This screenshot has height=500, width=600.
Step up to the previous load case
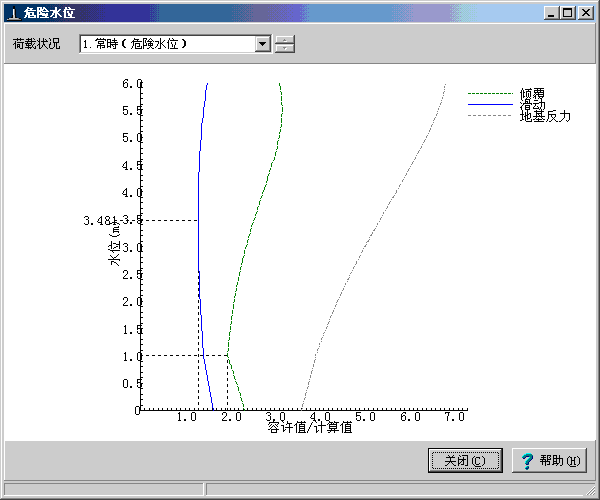pyautogui.click(x=285, y=39)
